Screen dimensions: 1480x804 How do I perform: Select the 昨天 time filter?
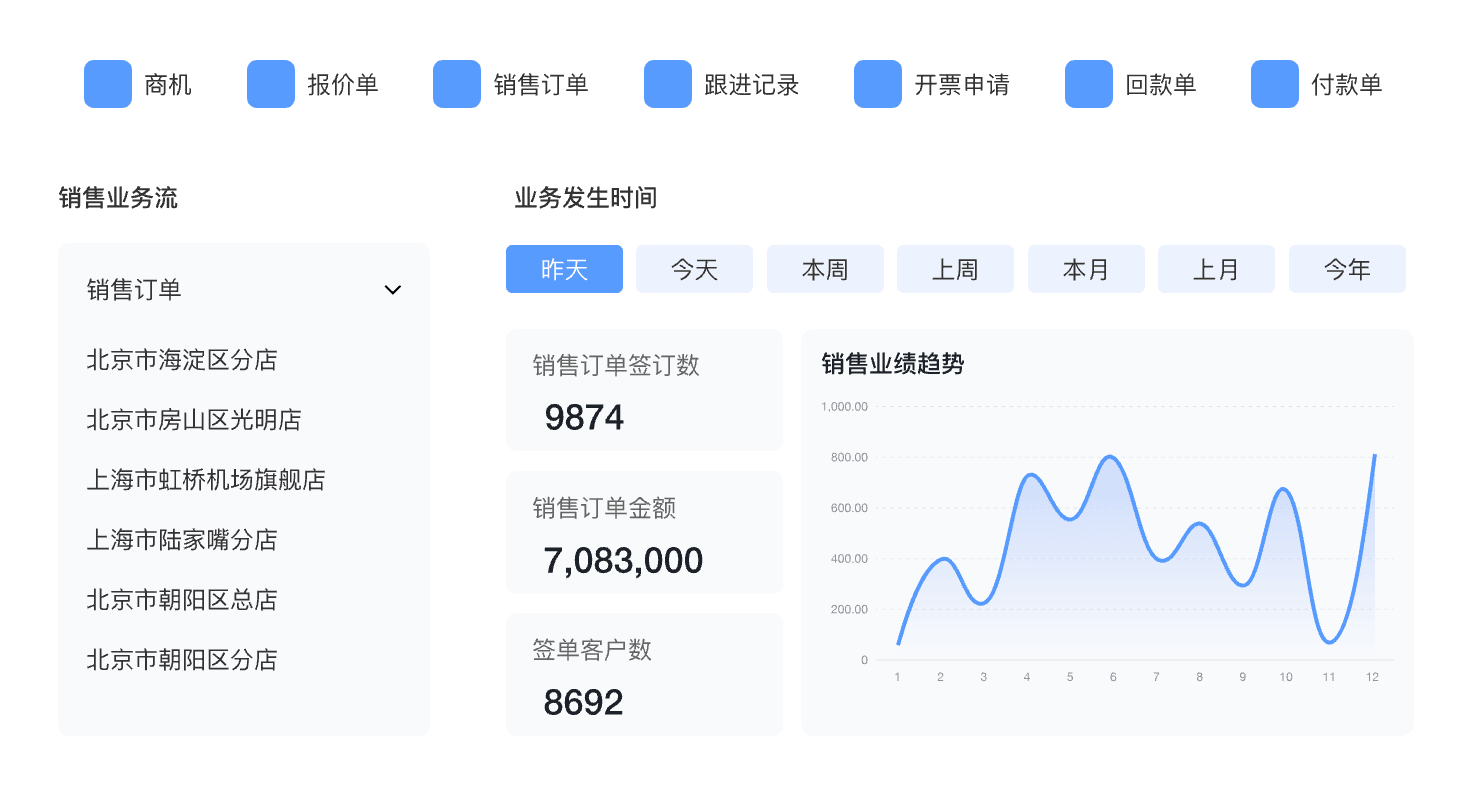[x=564, y=269]
